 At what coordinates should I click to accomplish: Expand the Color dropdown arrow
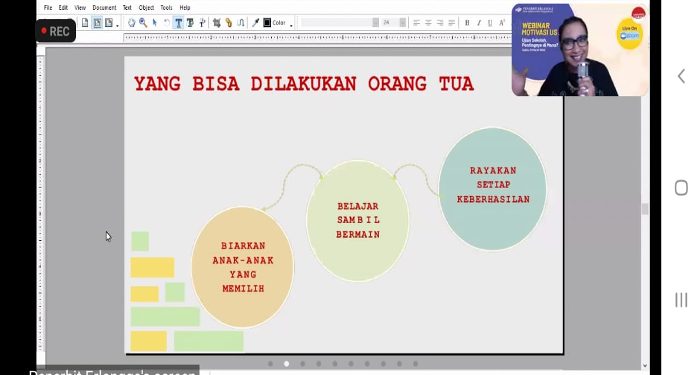coord(292,25)
